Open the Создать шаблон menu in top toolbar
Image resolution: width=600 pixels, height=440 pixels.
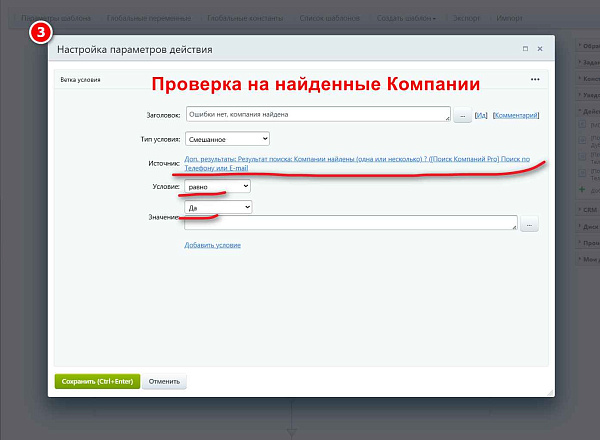pyautogui.click(x=406, y=18)
